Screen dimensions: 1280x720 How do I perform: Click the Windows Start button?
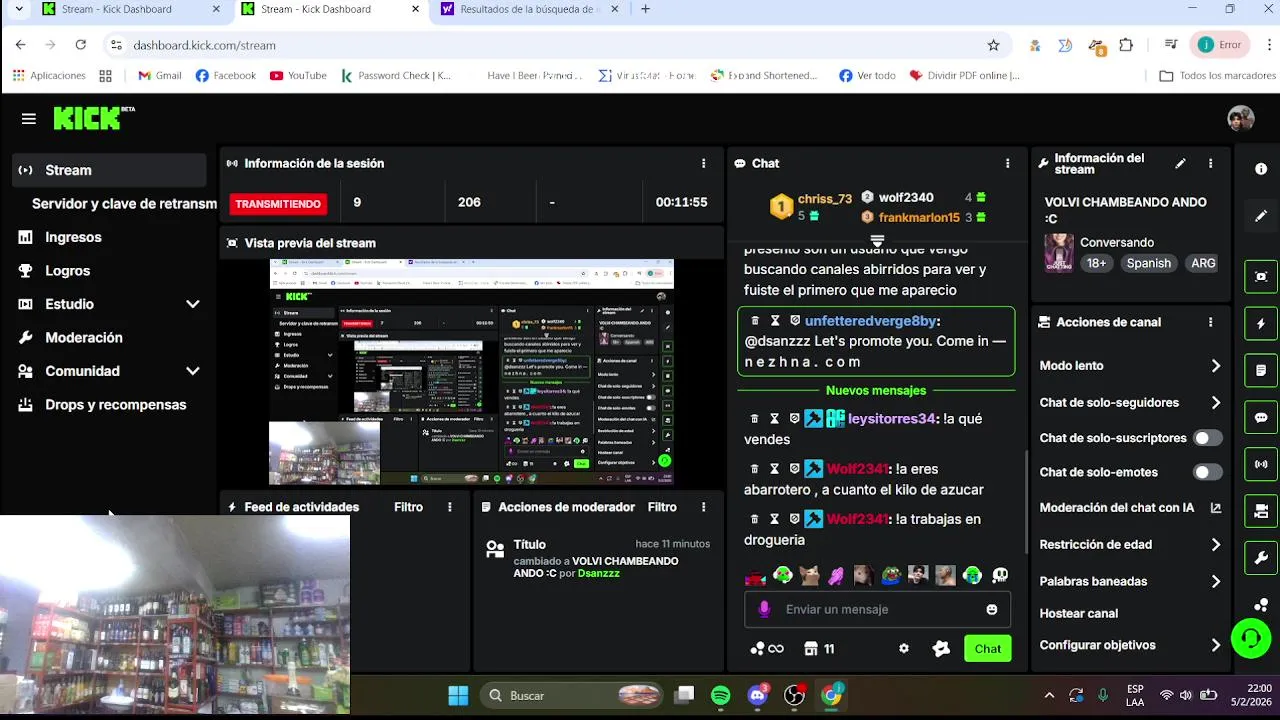(458, 695)
